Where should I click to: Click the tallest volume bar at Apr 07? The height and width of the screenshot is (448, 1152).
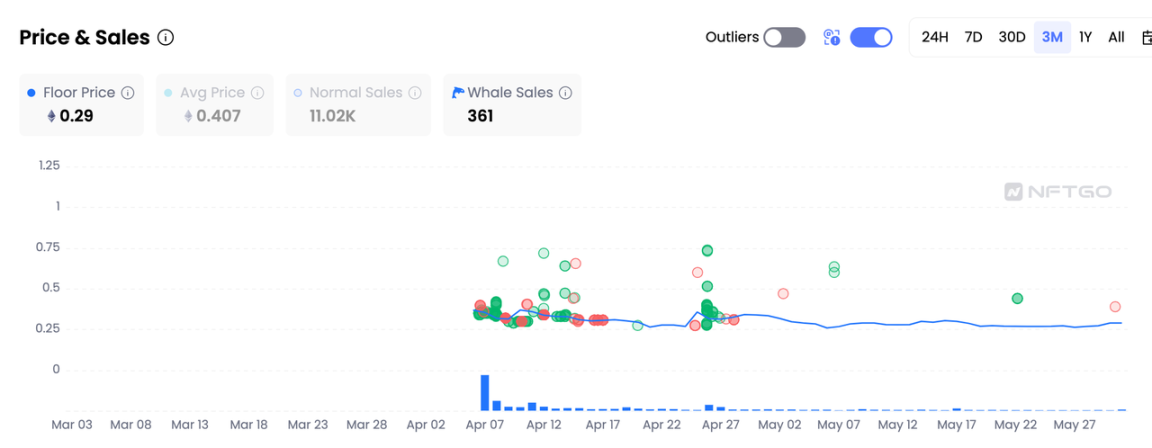485,392
